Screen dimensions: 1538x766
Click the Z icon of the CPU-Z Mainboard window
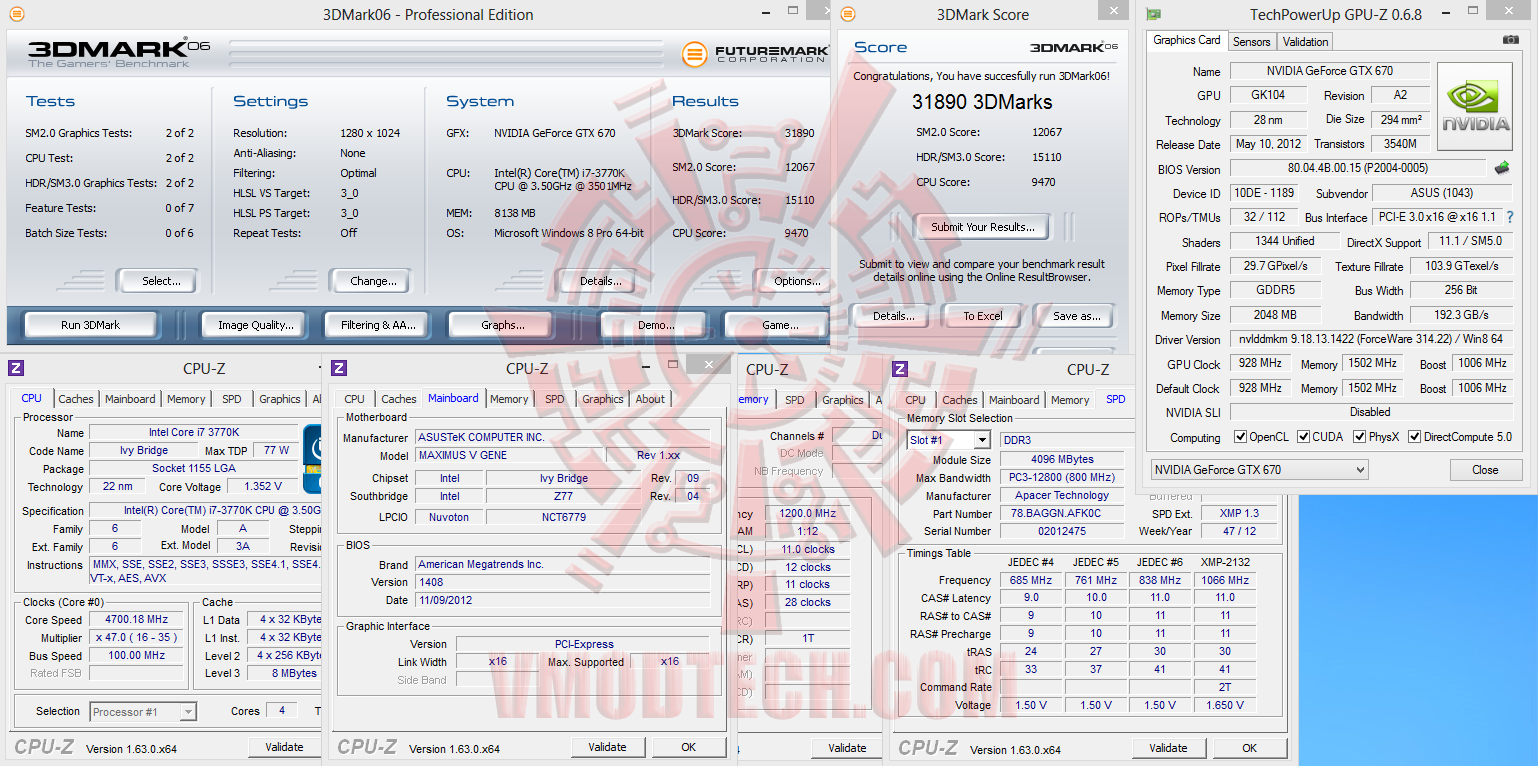pyautogui.click(x=339, y=368)
